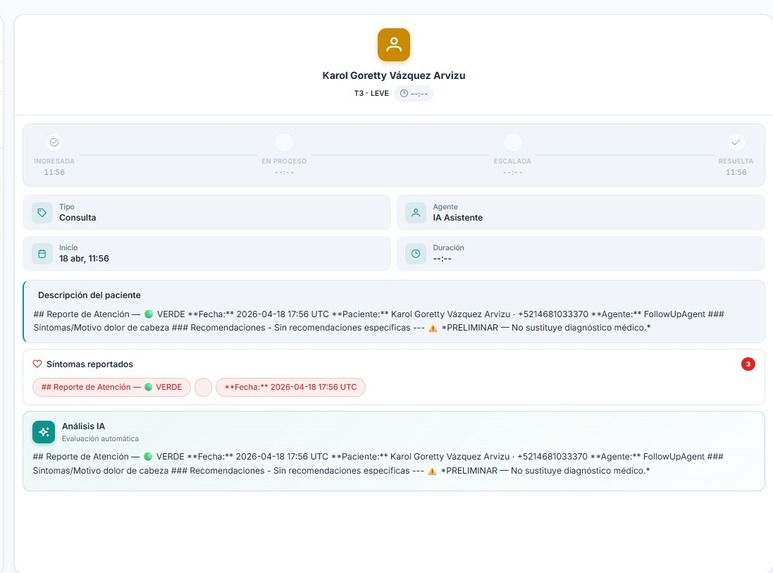Click the red badge showing 3 symptoms

point(748,364)
